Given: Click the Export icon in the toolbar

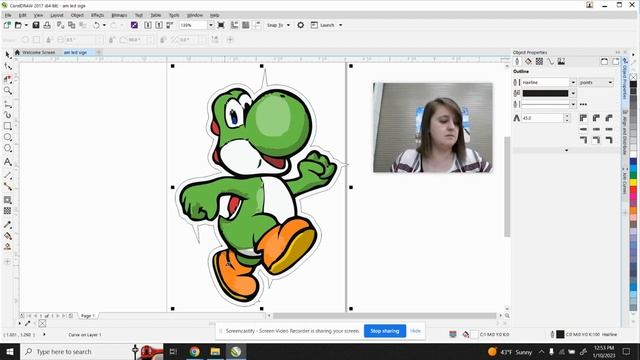Looking at the screenshot, I should click(x=159, y=25).
